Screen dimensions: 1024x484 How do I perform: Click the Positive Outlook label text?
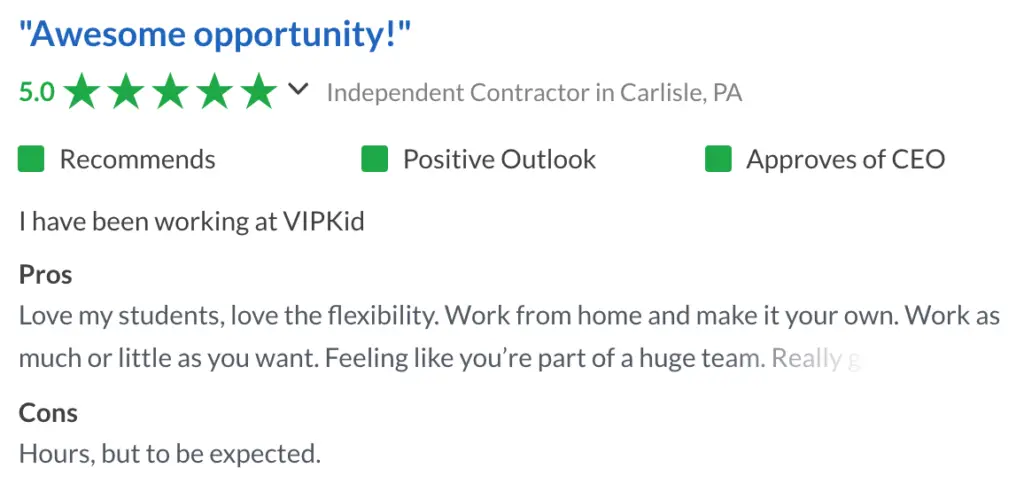(x=500, y=159)
